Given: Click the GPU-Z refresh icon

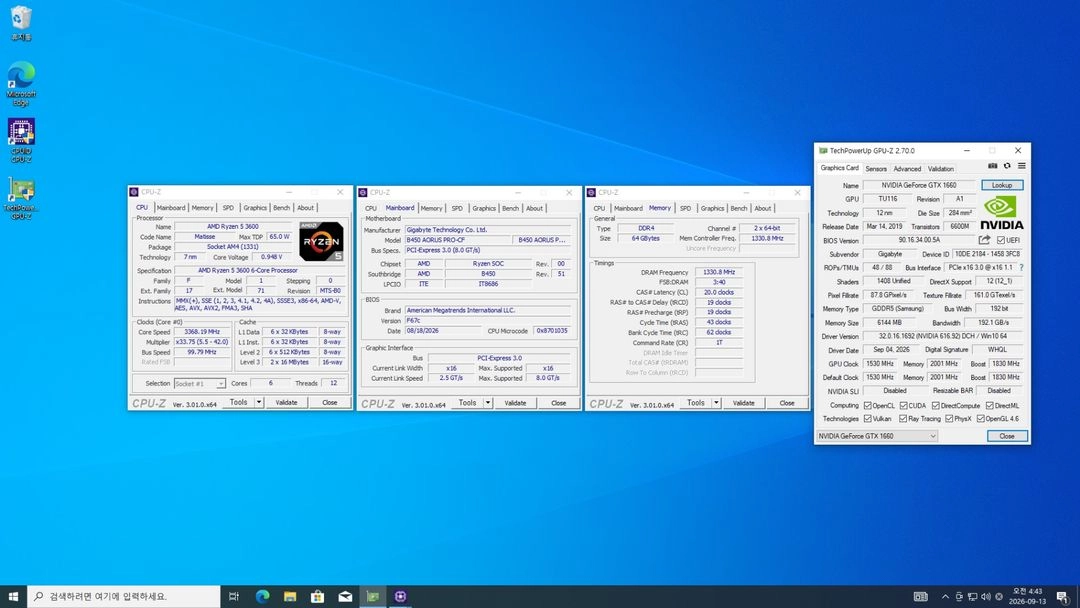Looking at the screenshot, I should [1007, 166].
